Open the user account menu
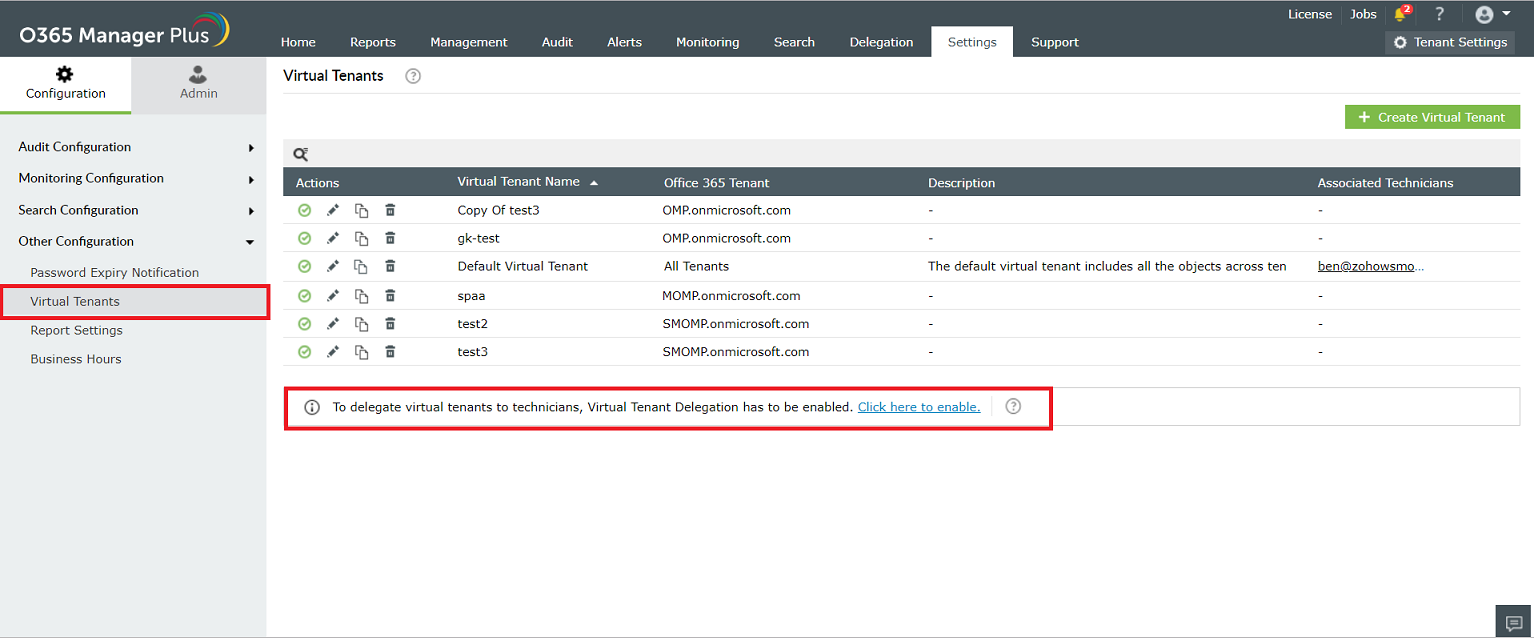1534x641 pixels. pyautogui.click(x=1493, y=14)
